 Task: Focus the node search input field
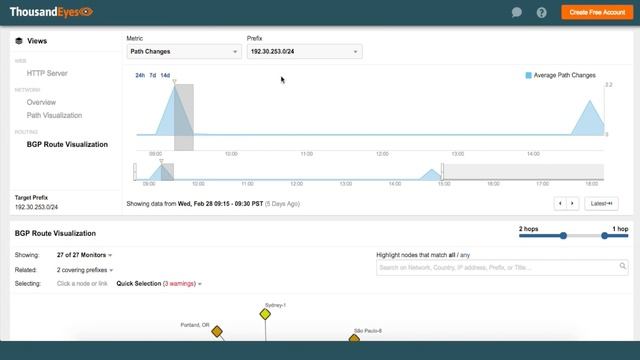502,268
